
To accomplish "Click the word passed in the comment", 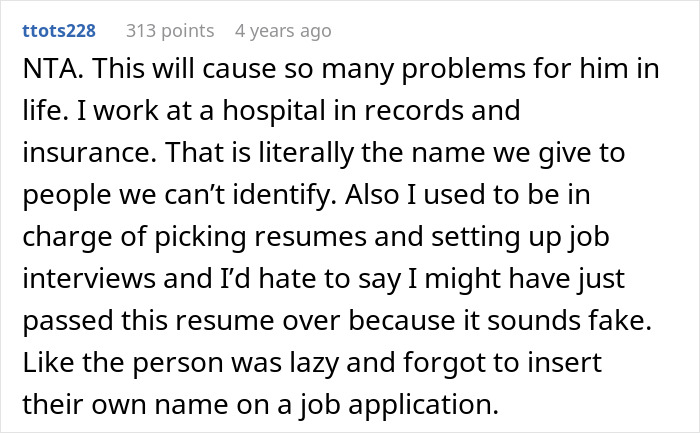I will [67, 322].
